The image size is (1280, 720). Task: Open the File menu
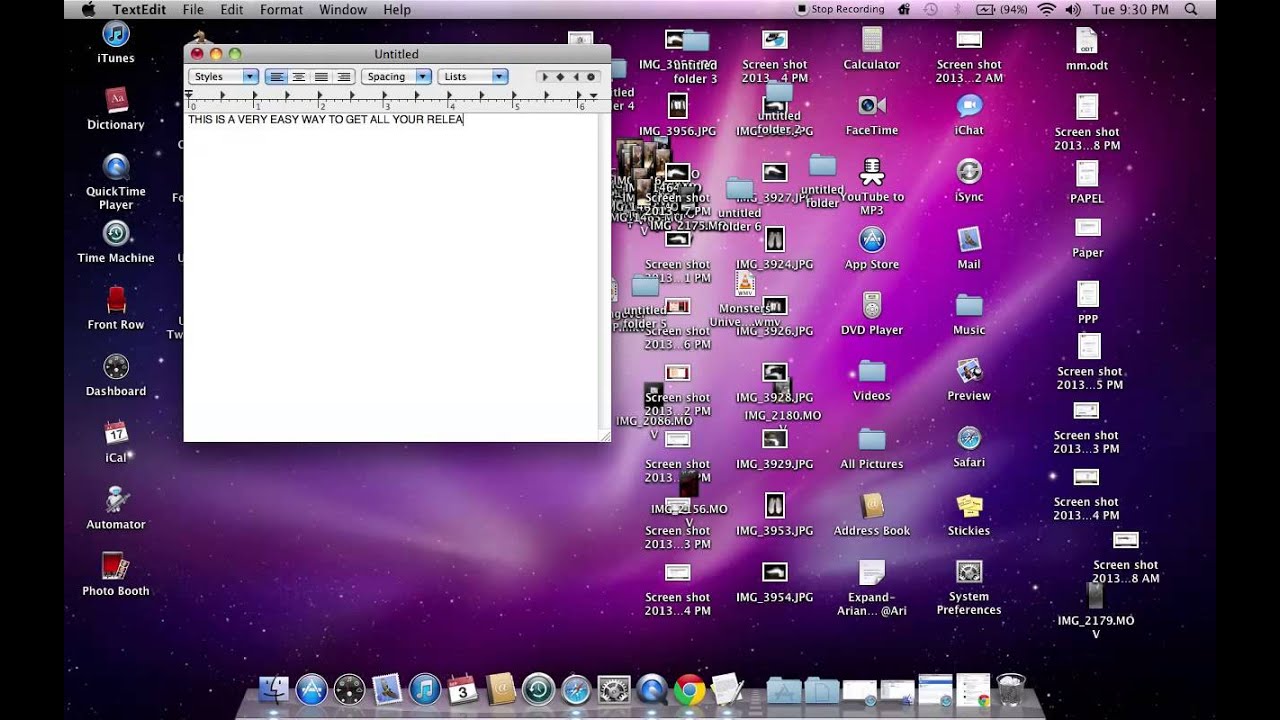(193, 9)
